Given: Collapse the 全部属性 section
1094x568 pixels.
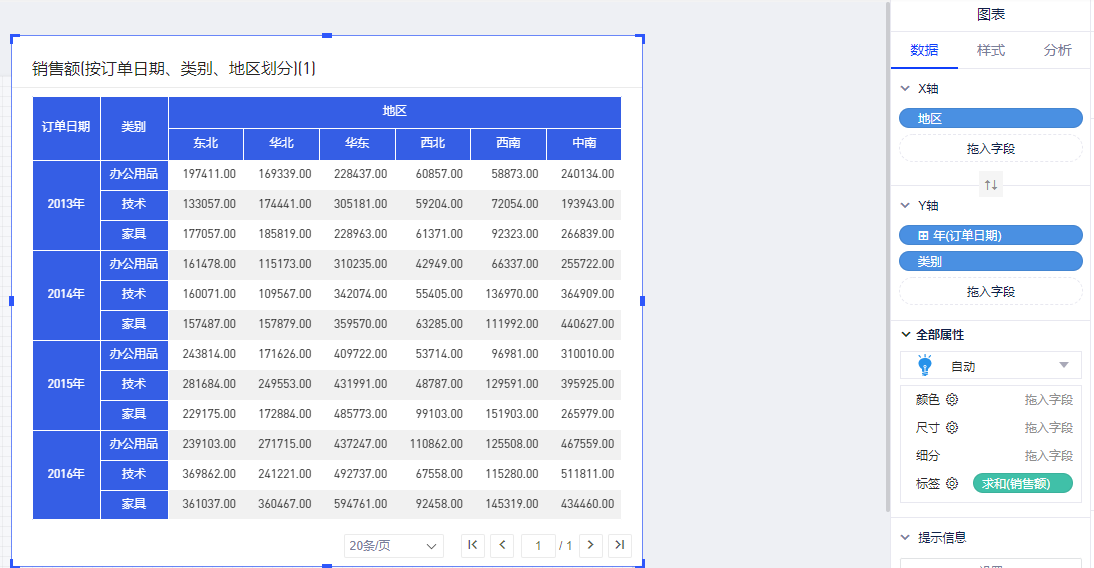Looking at the screenshot, I should [x=906, y=335].
